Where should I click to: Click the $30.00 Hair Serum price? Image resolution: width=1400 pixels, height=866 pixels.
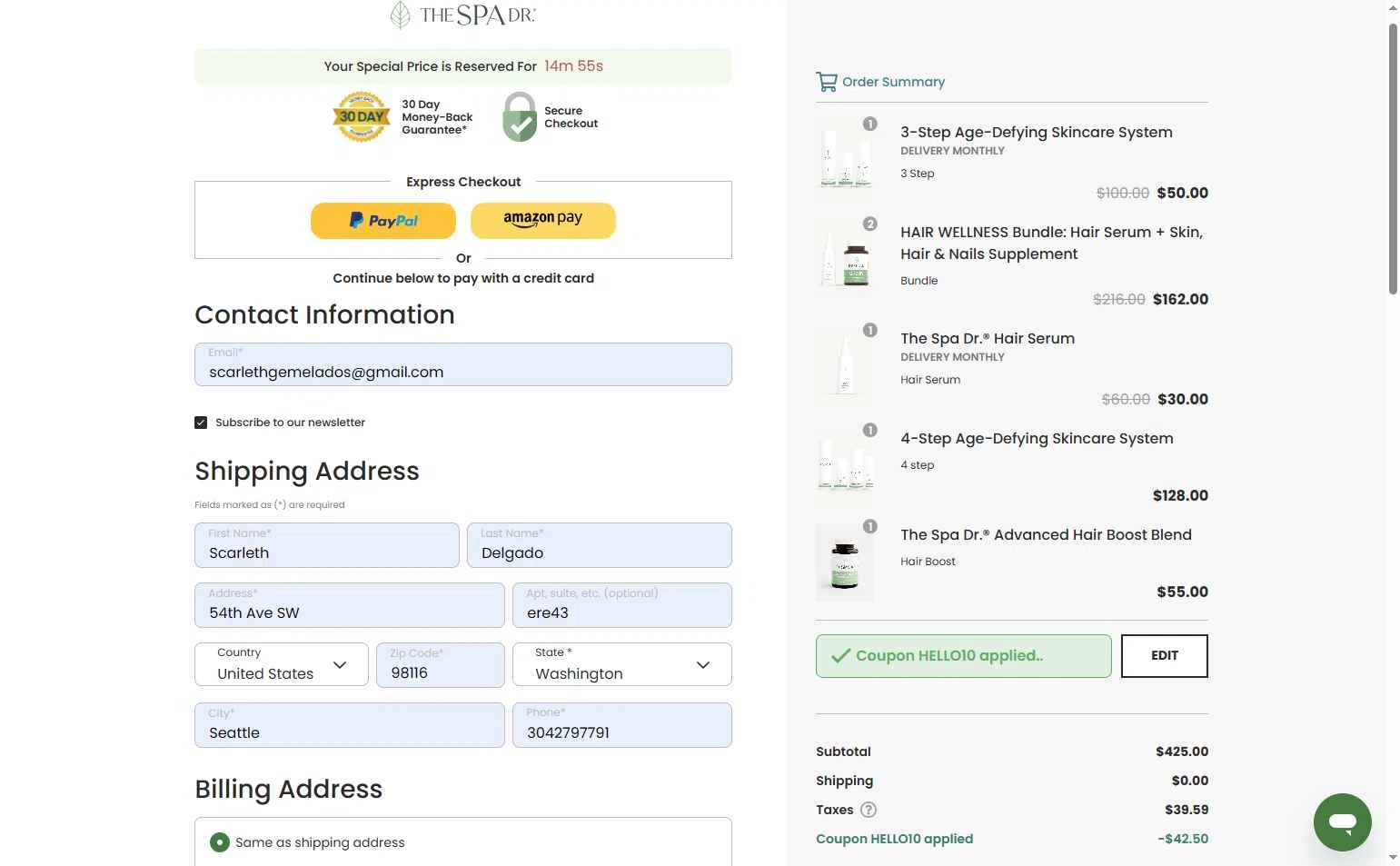[x=1183, y=399]
